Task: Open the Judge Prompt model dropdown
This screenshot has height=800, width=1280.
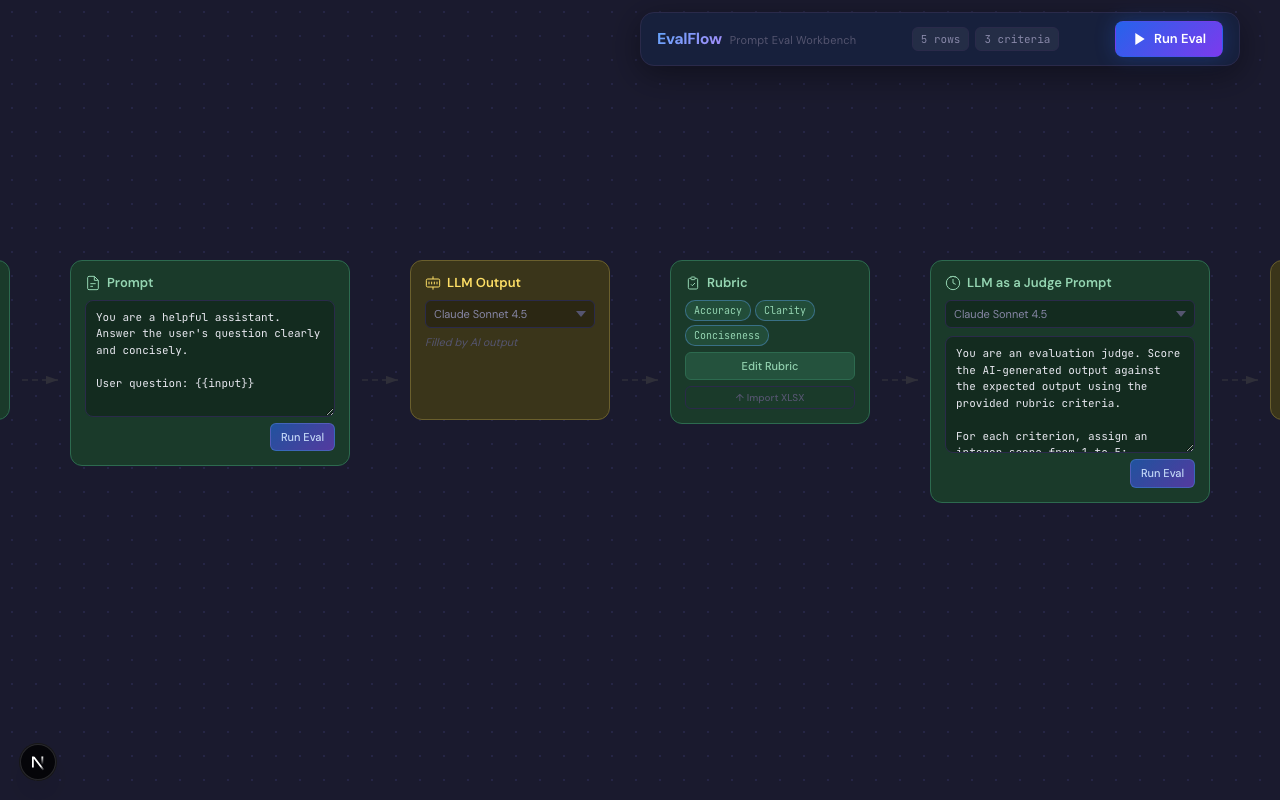Action: pyautogui.click(x=1070, y=314)
